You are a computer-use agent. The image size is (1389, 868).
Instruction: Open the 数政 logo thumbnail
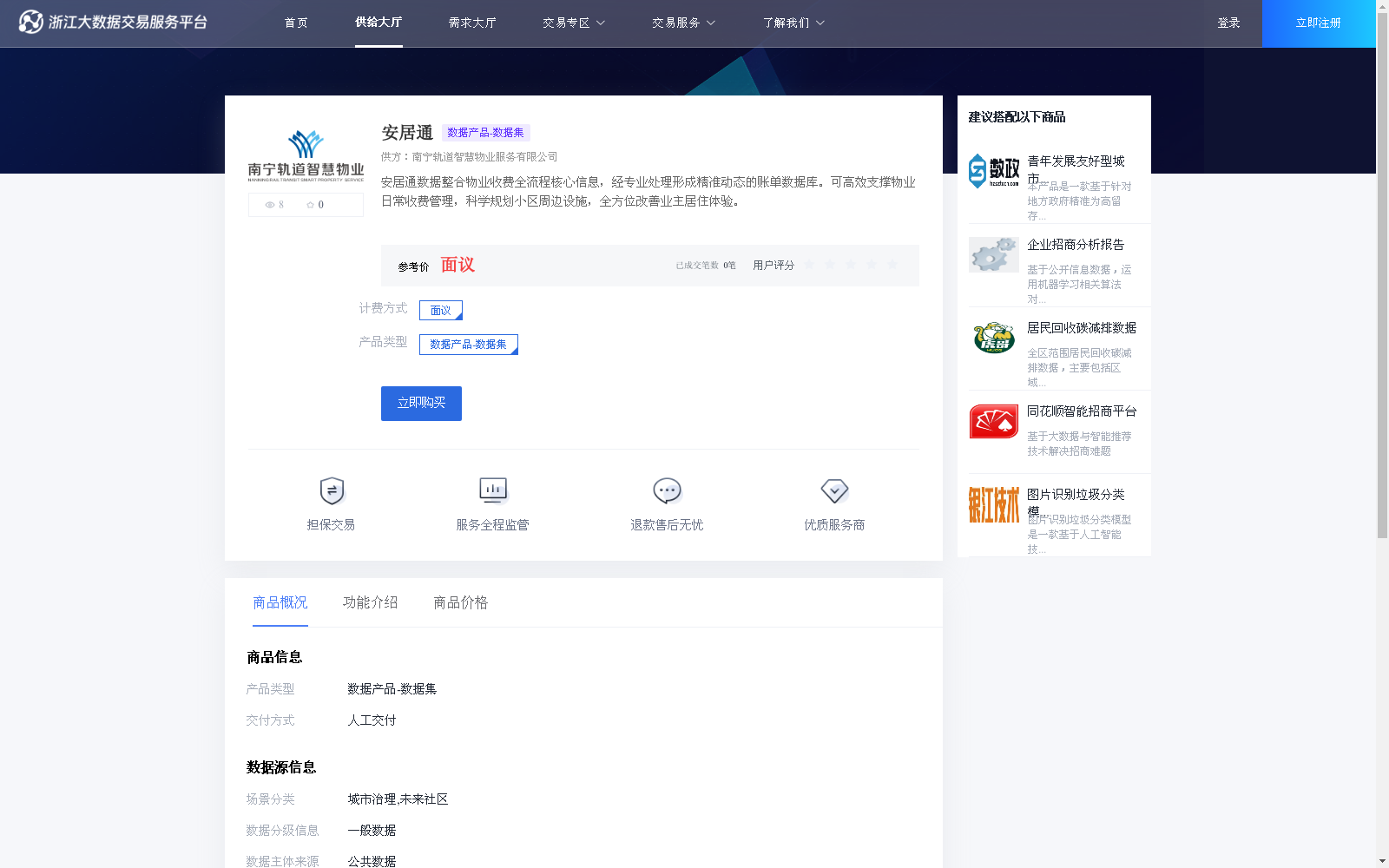(994, 171)
